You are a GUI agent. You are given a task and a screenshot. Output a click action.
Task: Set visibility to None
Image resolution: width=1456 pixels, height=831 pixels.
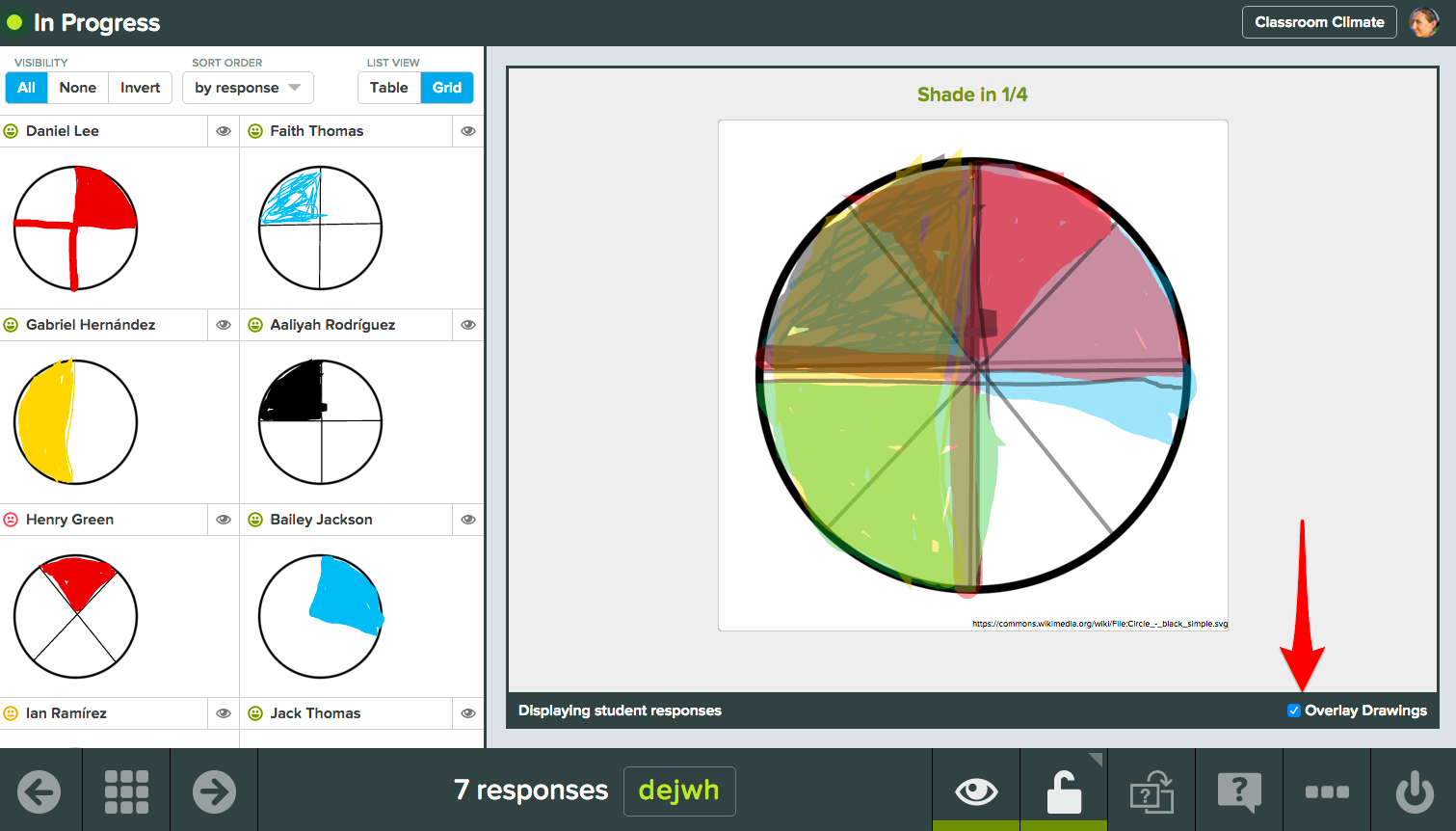[x=77, y=87]
